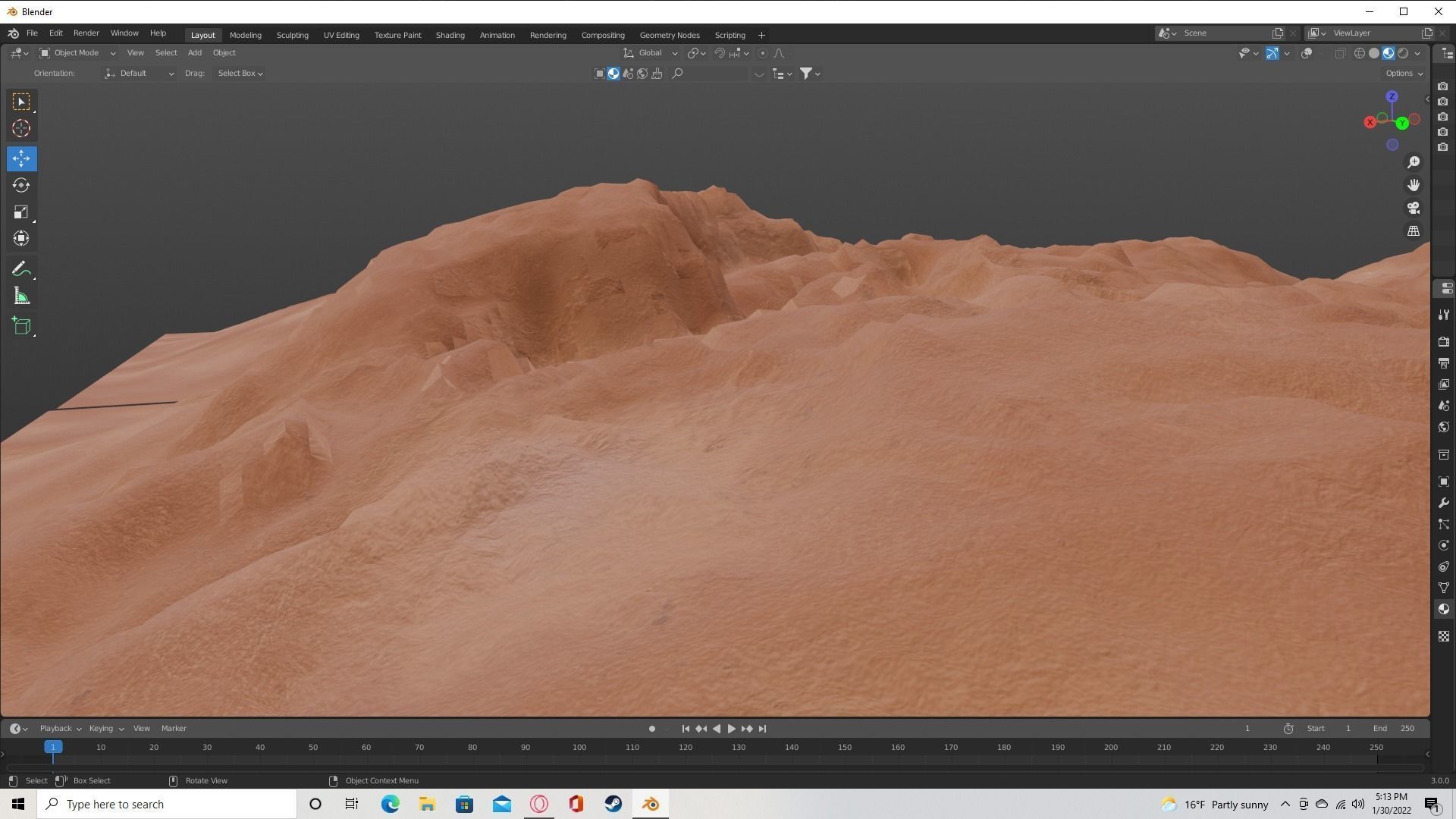Open the Geometry Nodes workspace tab
This screenshot has width=1456, height=819.
pos(669,35)
